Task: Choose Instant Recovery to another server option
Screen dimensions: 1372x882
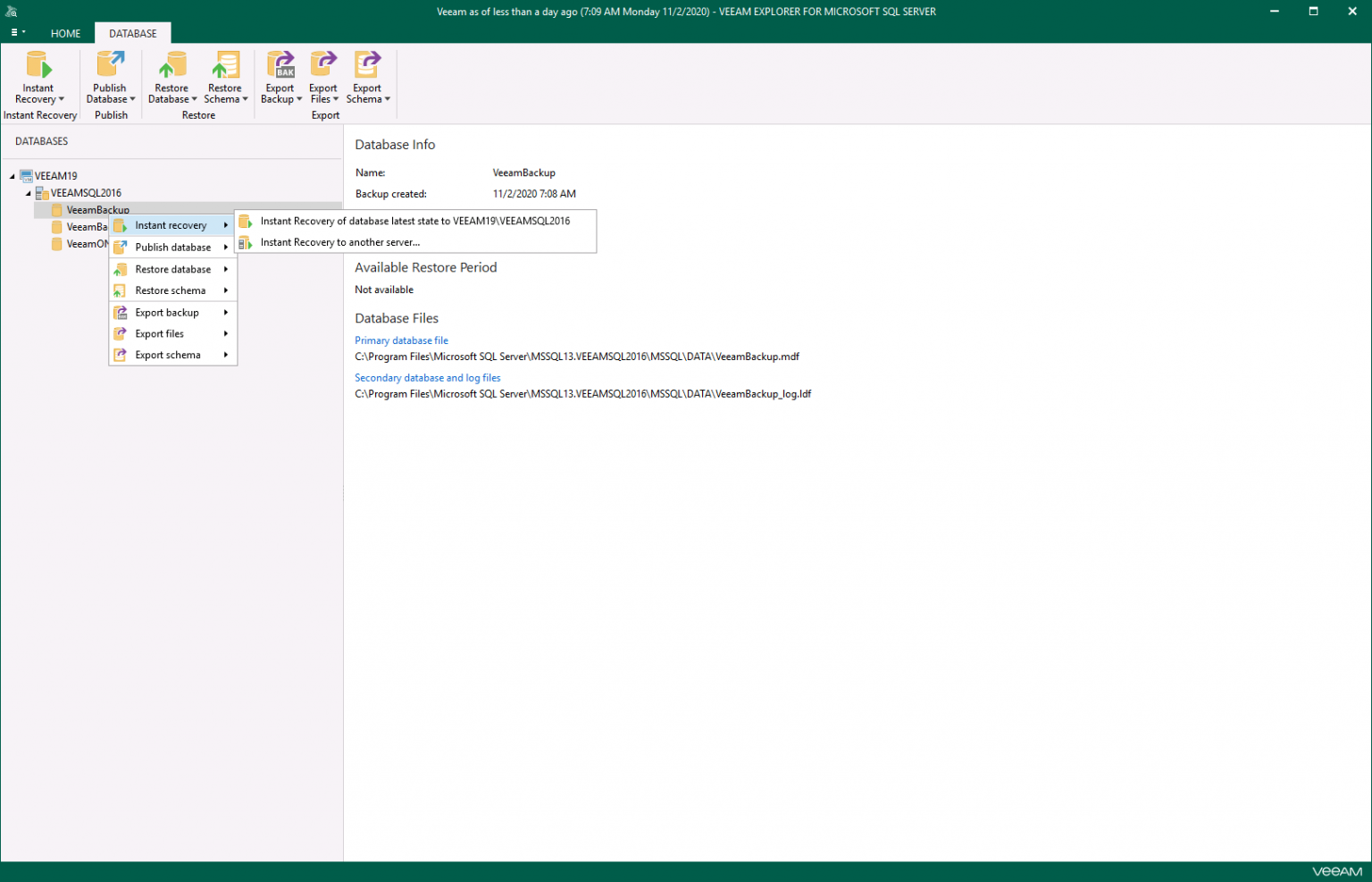Action: 339,242
